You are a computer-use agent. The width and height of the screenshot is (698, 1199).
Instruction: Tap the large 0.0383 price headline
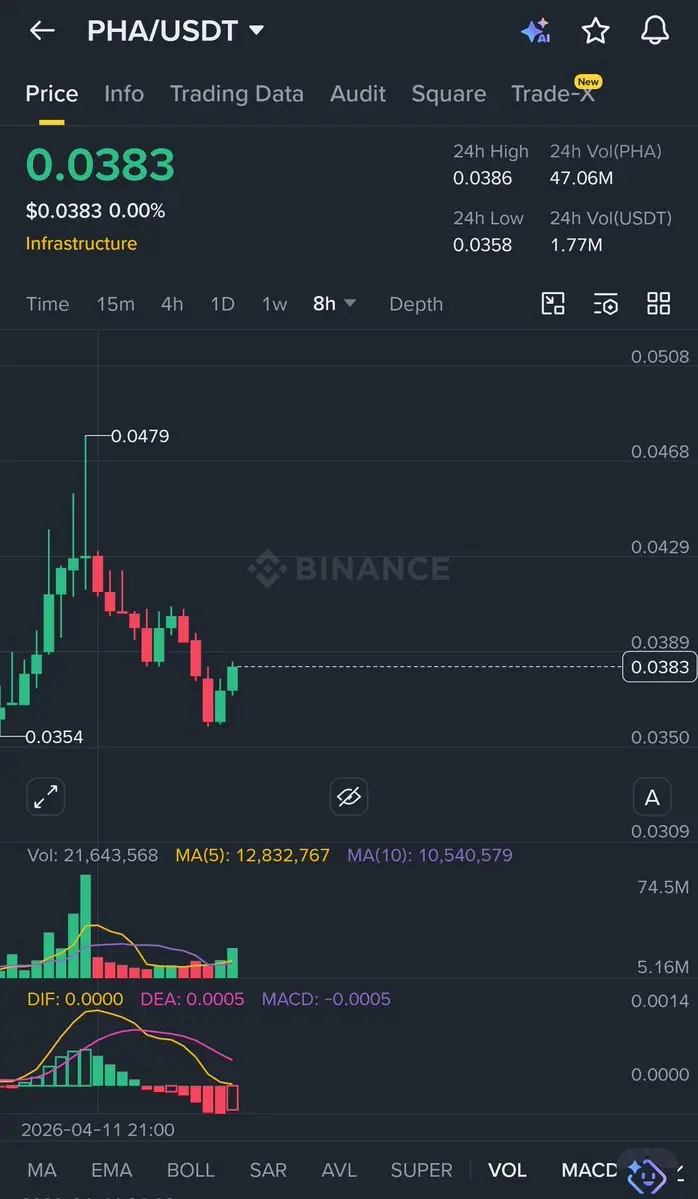(100, 164)
